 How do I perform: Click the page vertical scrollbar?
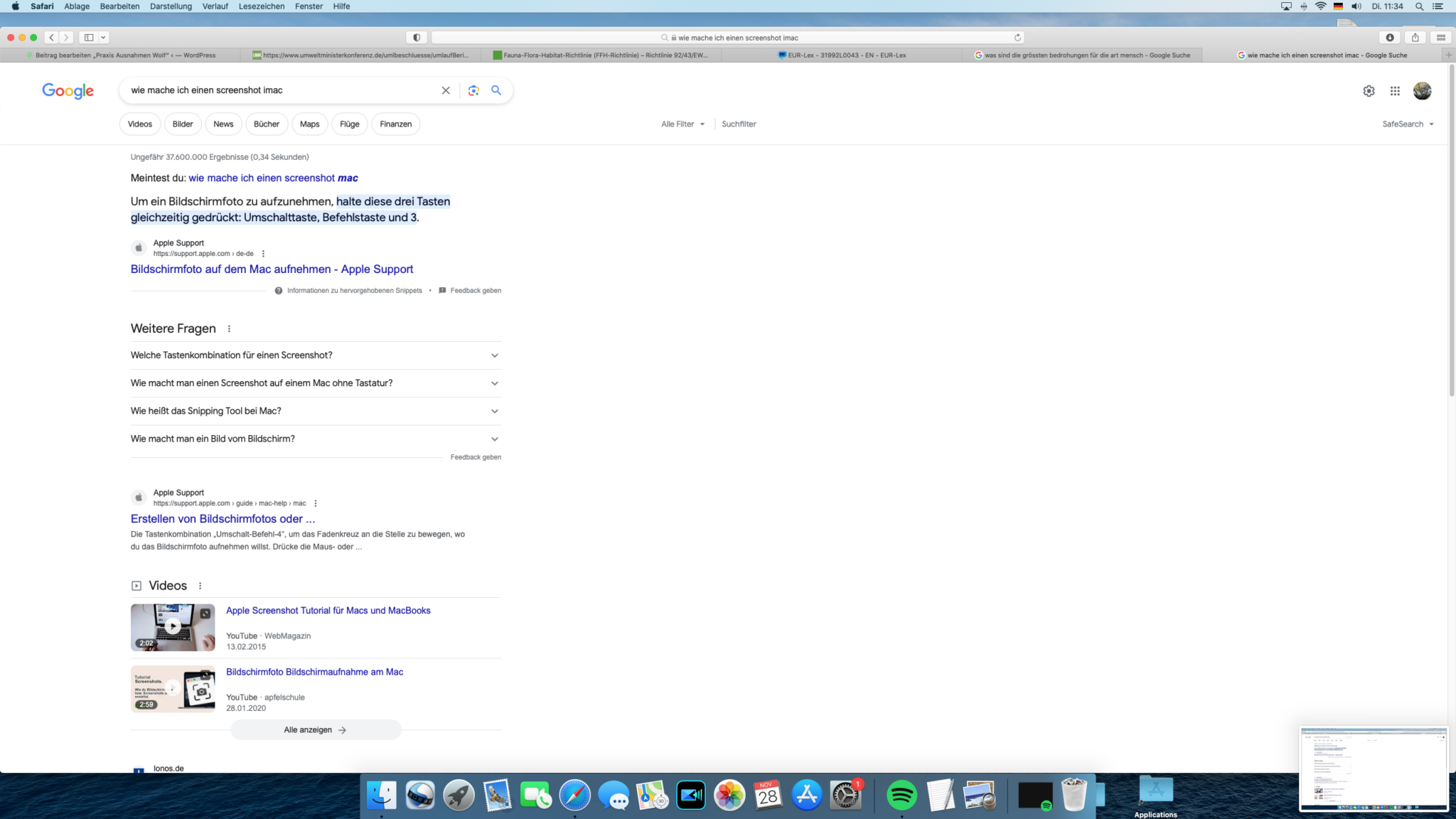[1452, 231]
